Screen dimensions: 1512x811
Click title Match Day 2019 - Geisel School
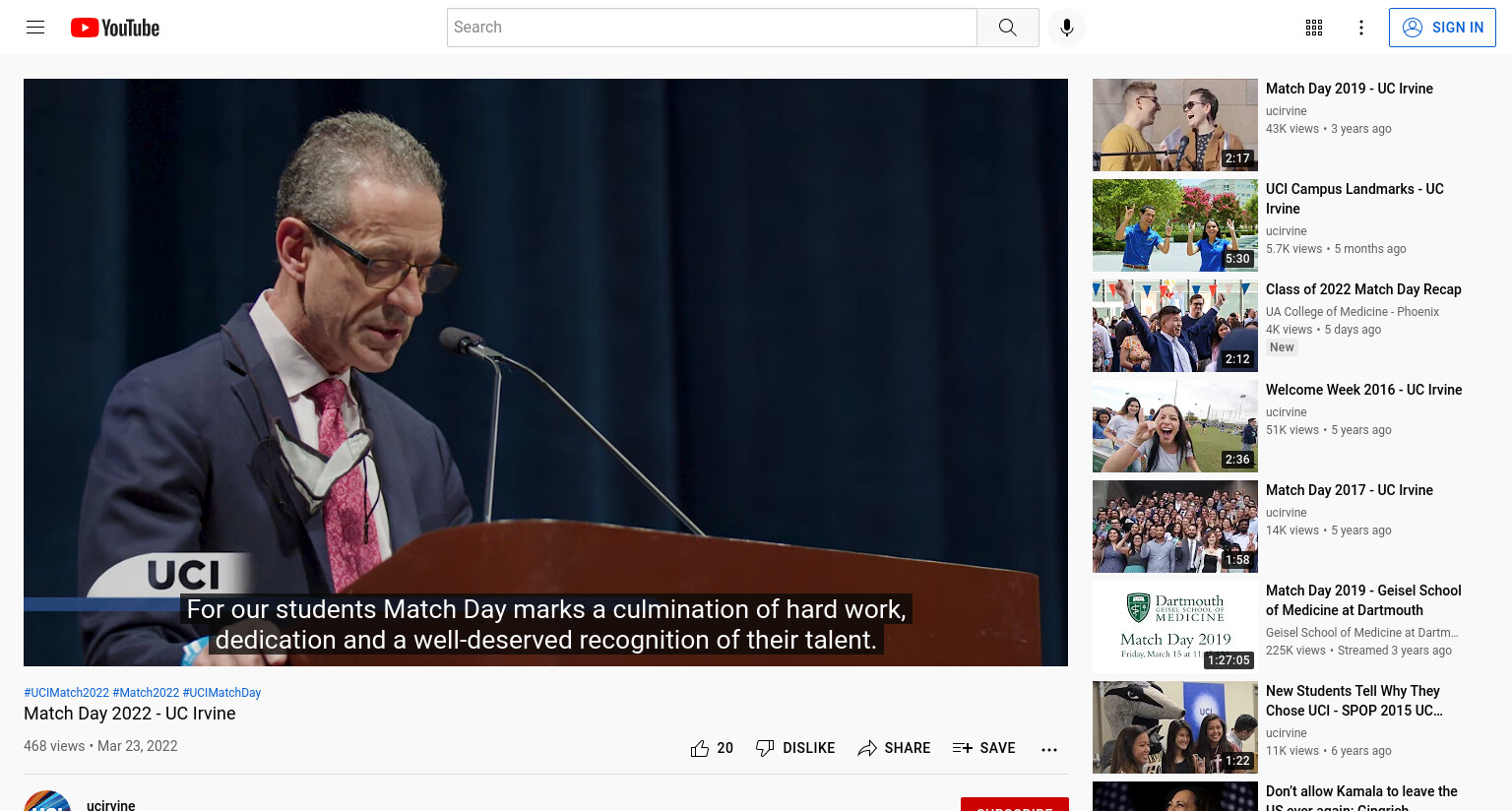pos(1363,600)
